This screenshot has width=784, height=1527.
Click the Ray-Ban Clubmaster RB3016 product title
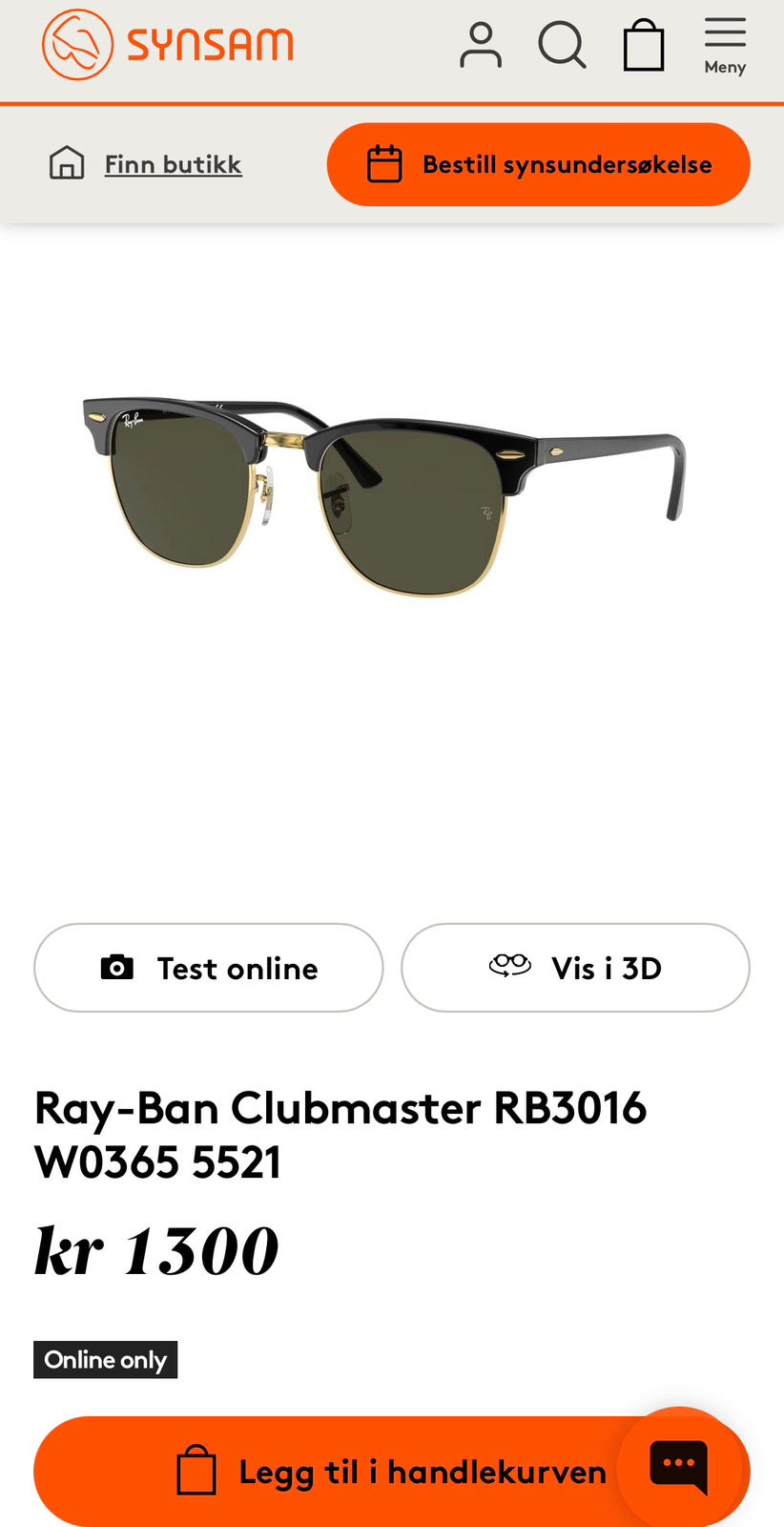point(340,1135)
